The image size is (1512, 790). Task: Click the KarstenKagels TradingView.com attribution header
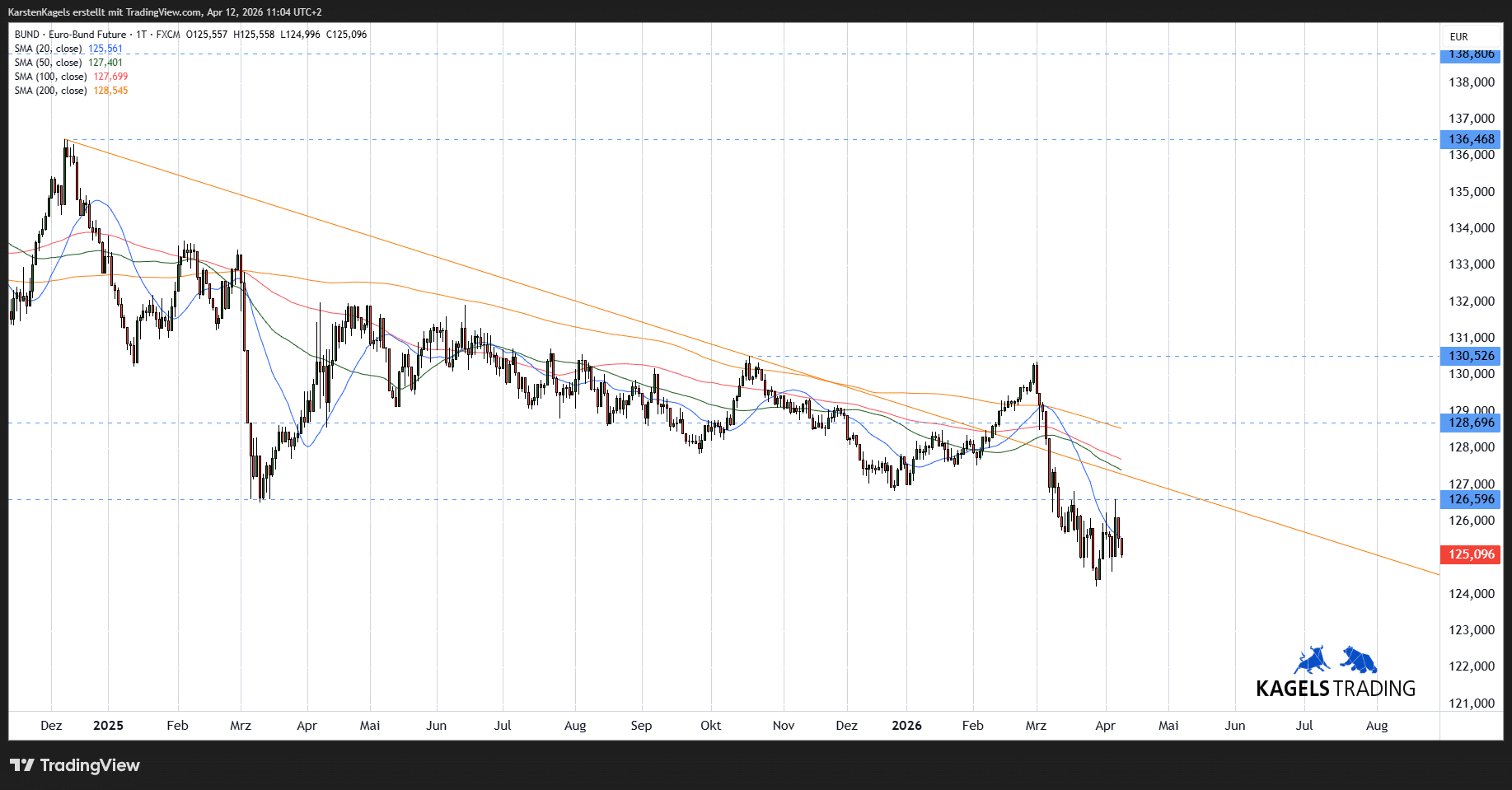[165, 12]
